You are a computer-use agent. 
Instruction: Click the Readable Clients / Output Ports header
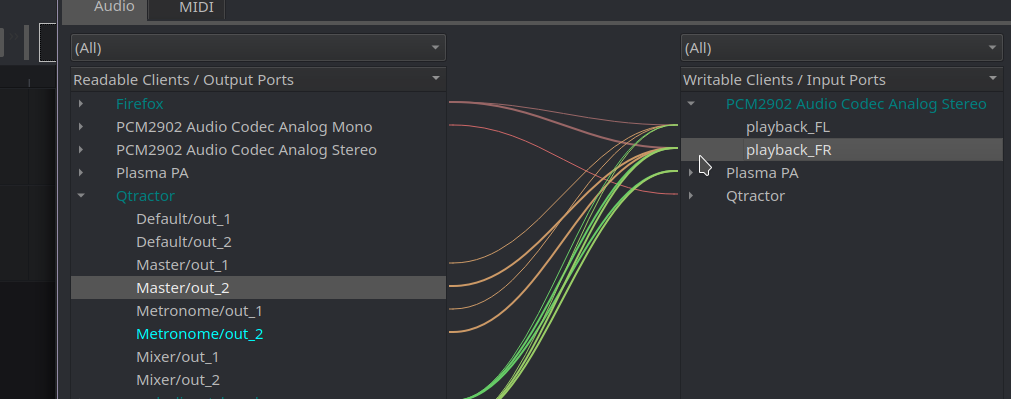tap(258, 80)
